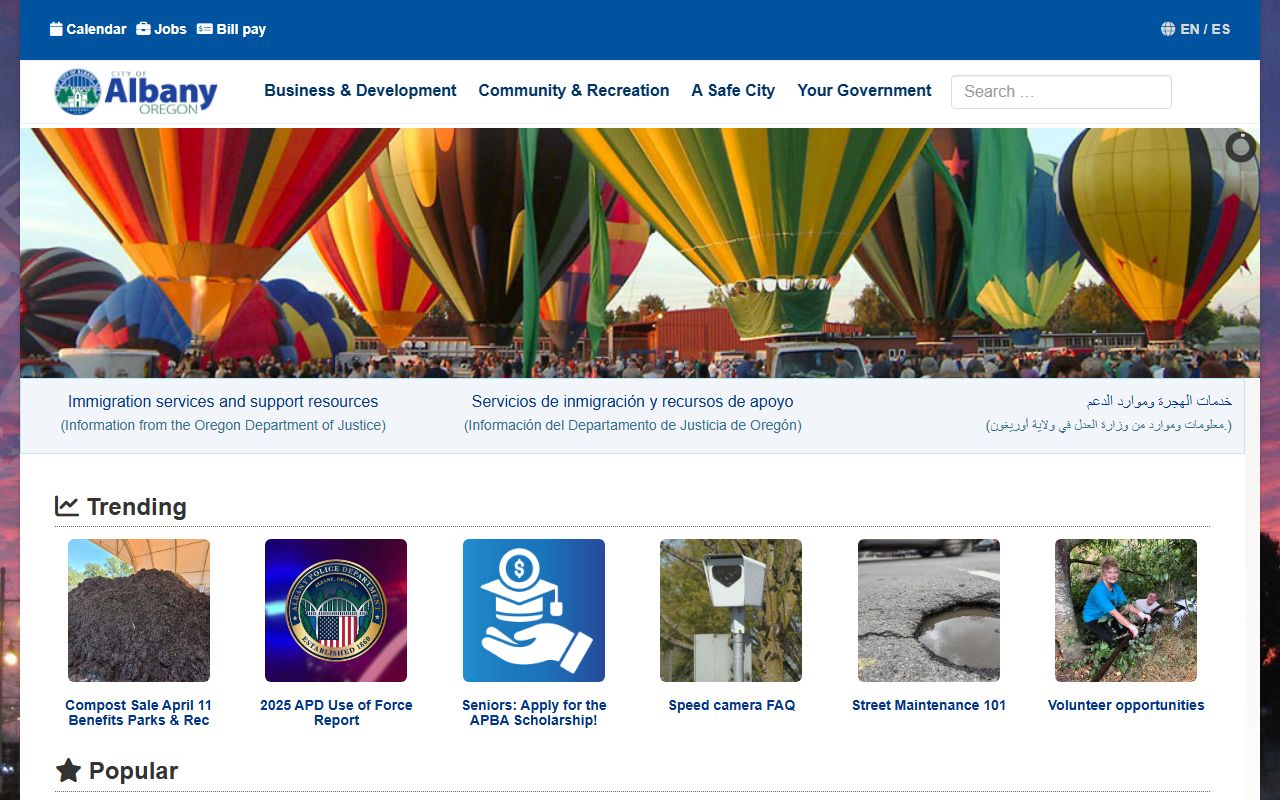Open Community & Recreation menu
1280x800 pixels.
[574, 90]
